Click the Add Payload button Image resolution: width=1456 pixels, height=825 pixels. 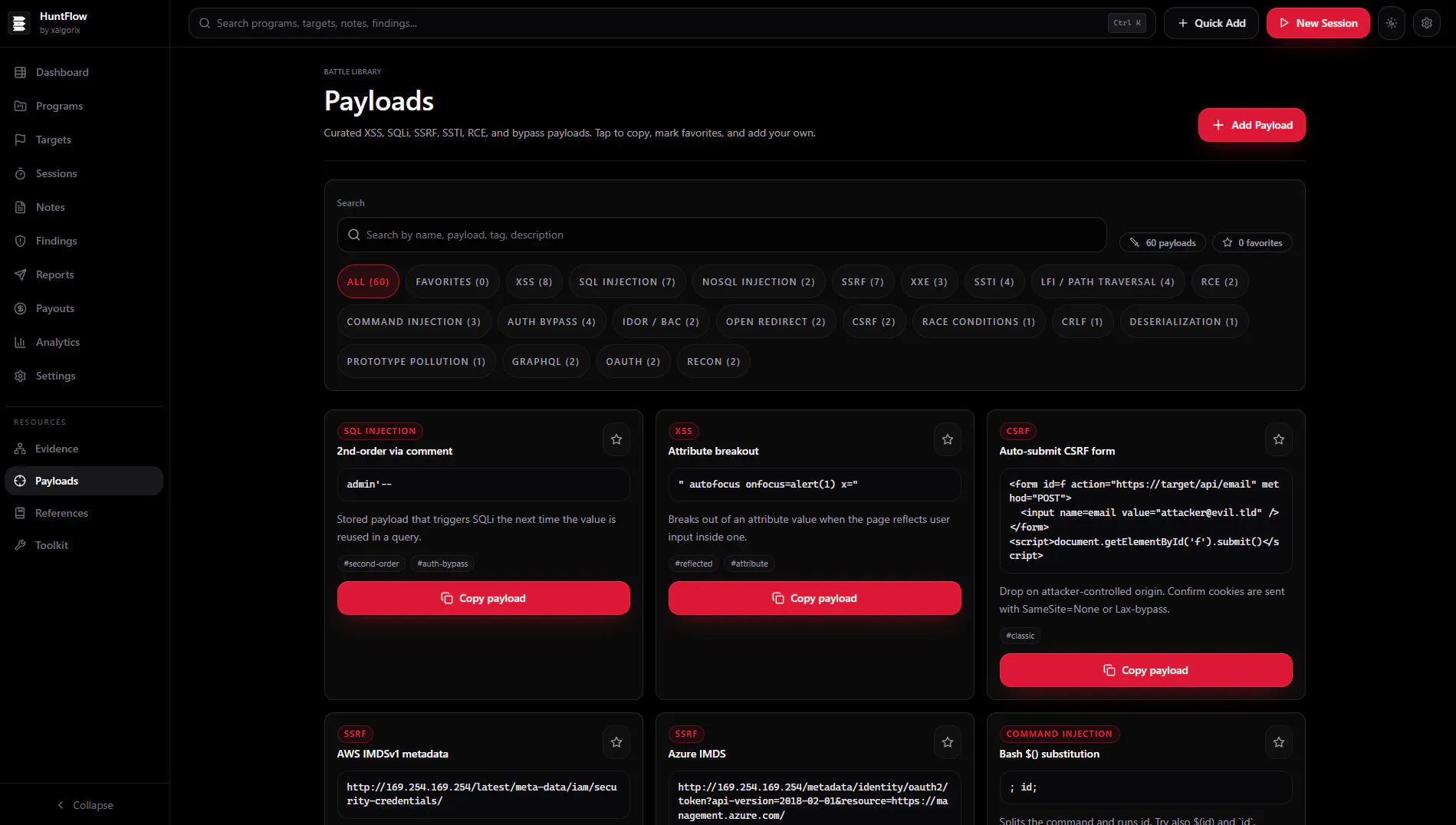click(1251, 125)
